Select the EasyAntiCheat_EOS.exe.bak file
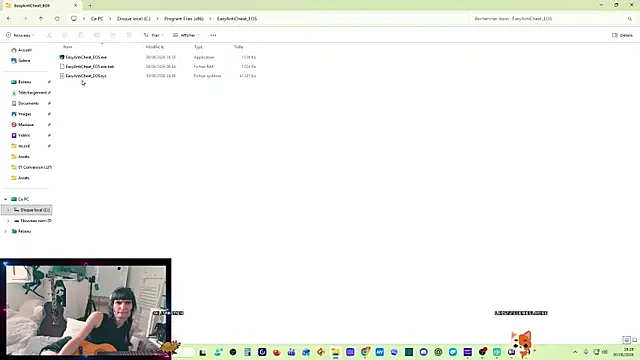The width and height of the screenshot is (640, 360). pyautogui.click(x=90, y=67)
